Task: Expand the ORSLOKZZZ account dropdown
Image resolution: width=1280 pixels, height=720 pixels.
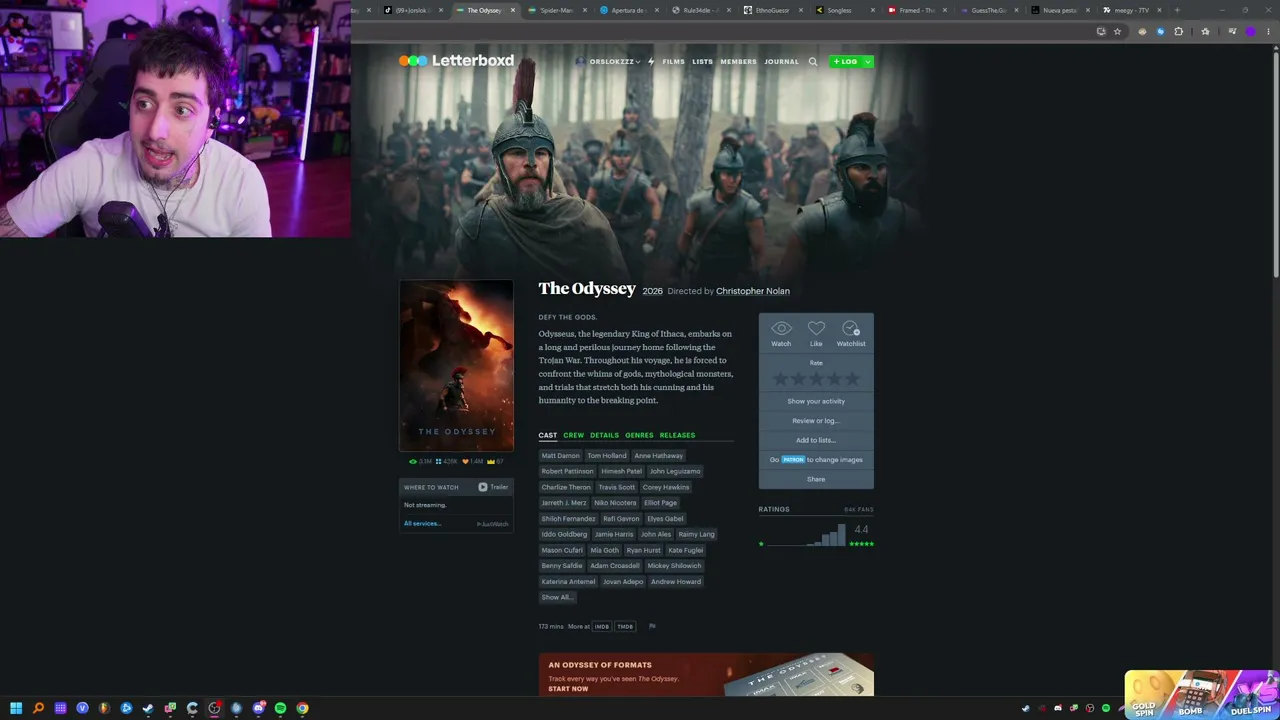Action: click(608, 62)
